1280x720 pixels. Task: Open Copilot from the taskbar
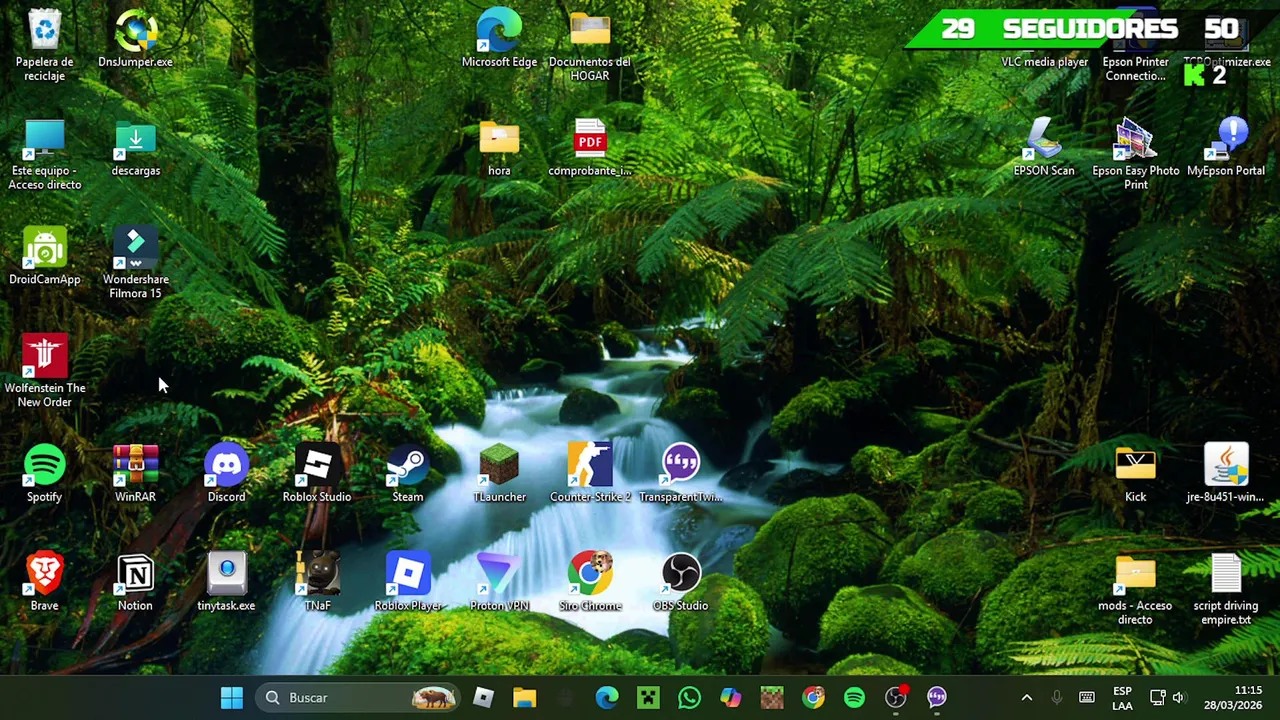pos(731,697)
